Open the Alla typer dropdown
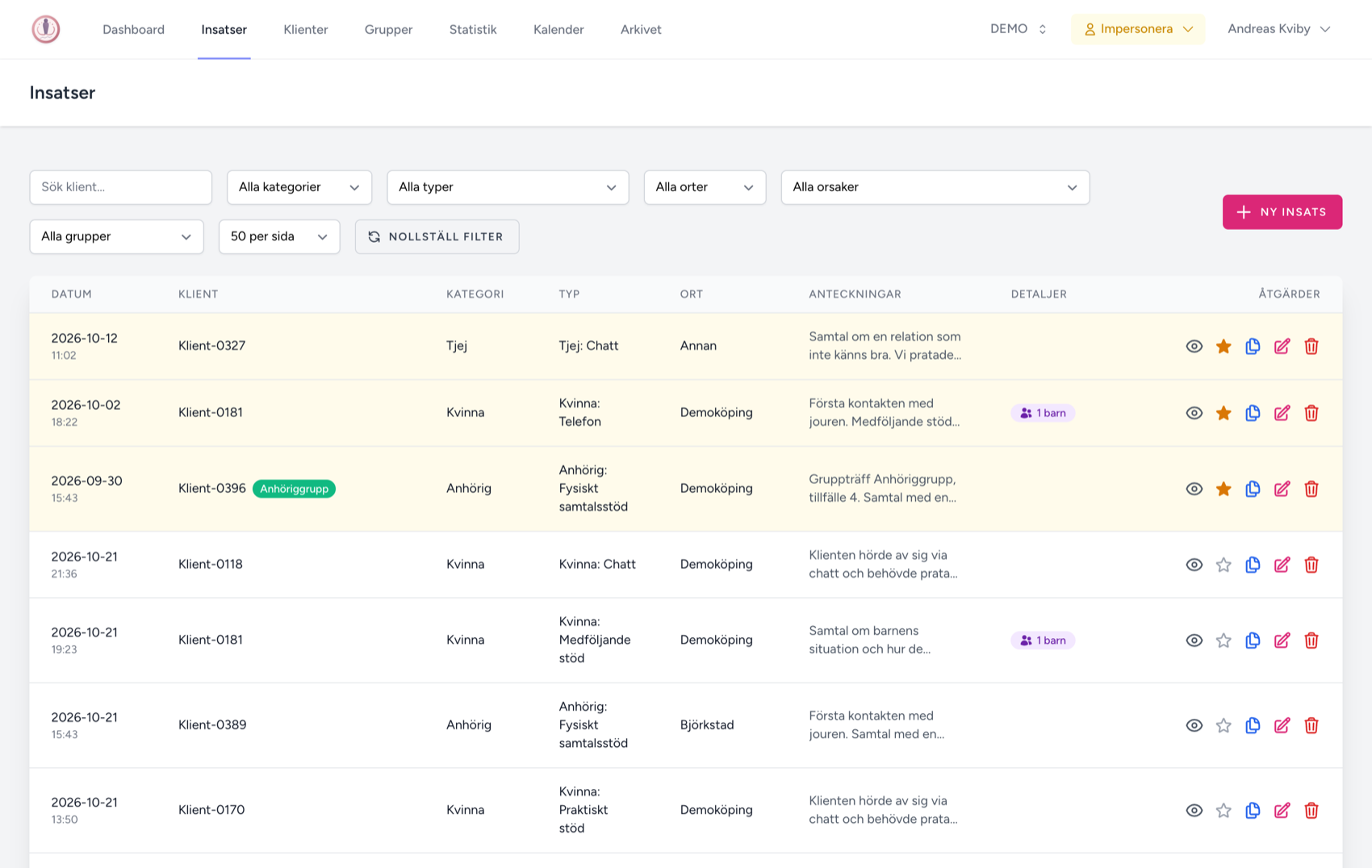Image resolution: width=1372 pixels, height=868 pixels. (x=508, y=187)
